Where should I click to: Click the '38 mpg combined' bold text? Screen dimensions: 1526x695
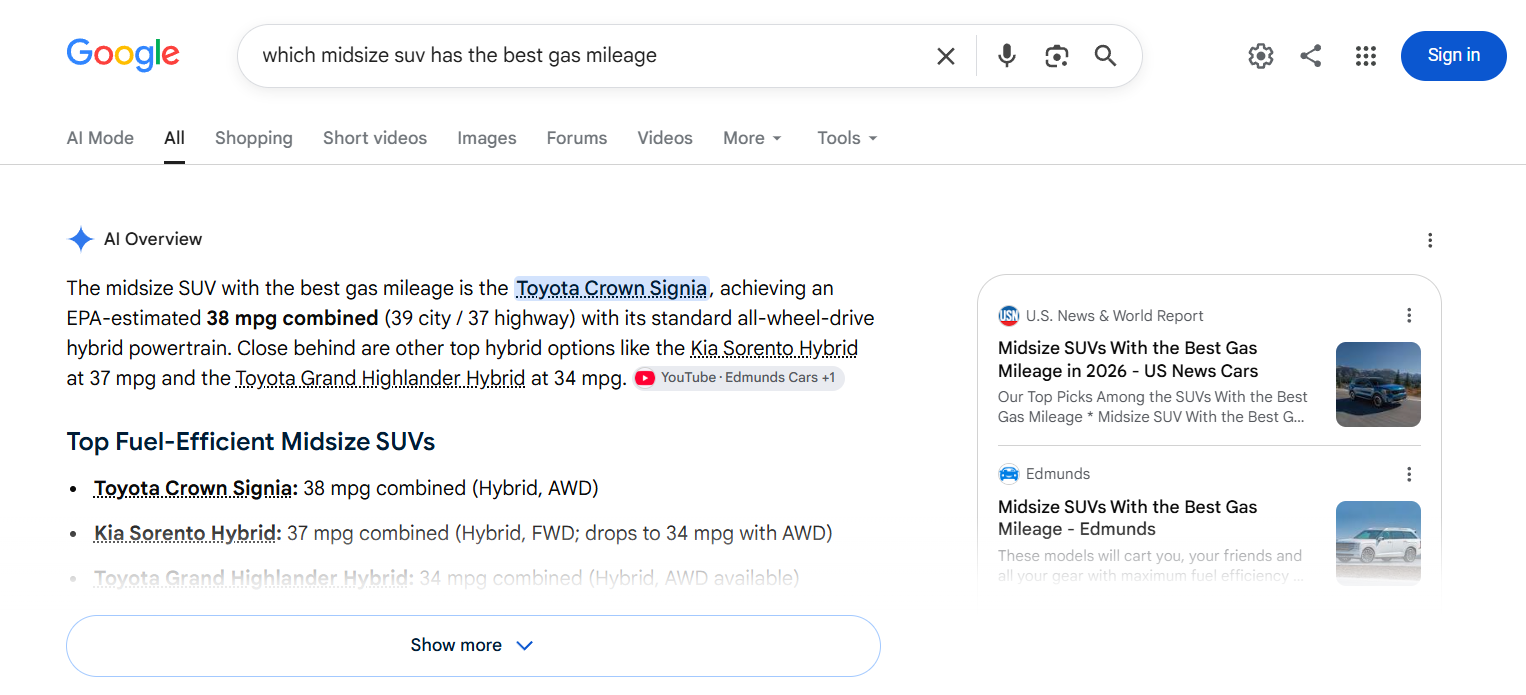pos(292,319)
